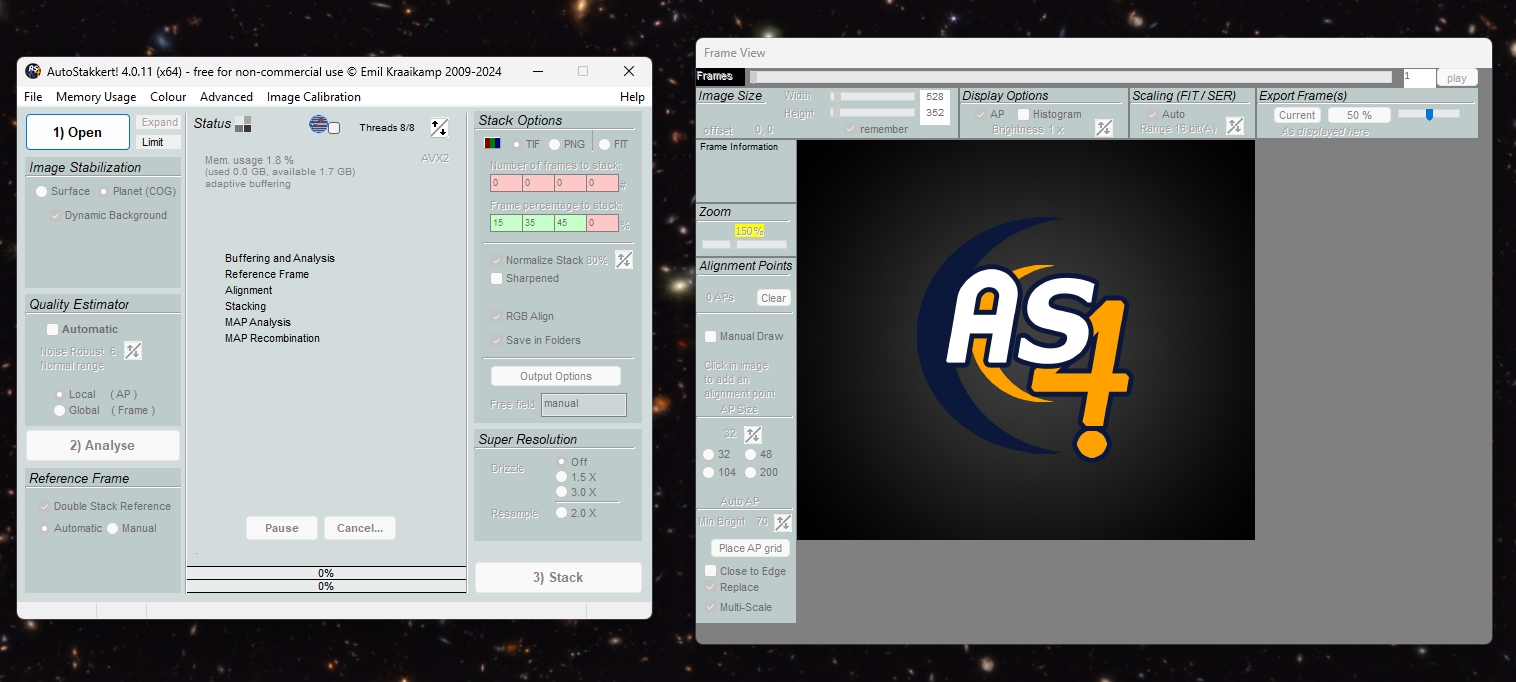This screenshot has width=1516, height=682.
Task: Select the FIT output format
Action: click(605, 144)
